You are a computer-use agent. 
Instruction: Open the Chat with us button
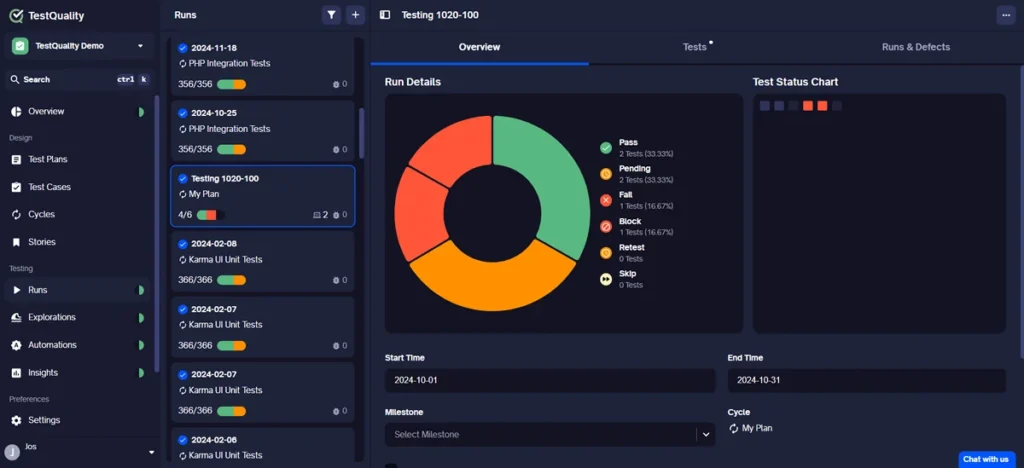click(985, 459)
